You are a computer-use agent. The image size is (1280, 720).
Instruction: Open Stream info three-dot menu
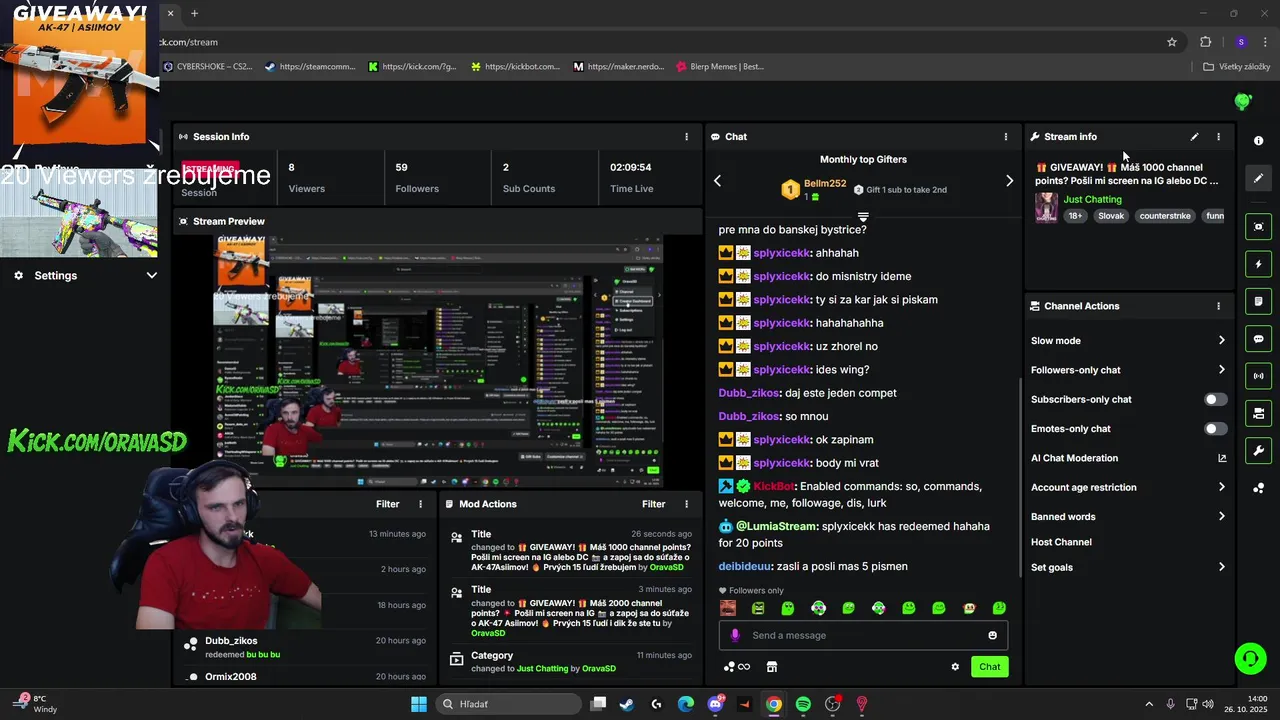pos(1218,137)
